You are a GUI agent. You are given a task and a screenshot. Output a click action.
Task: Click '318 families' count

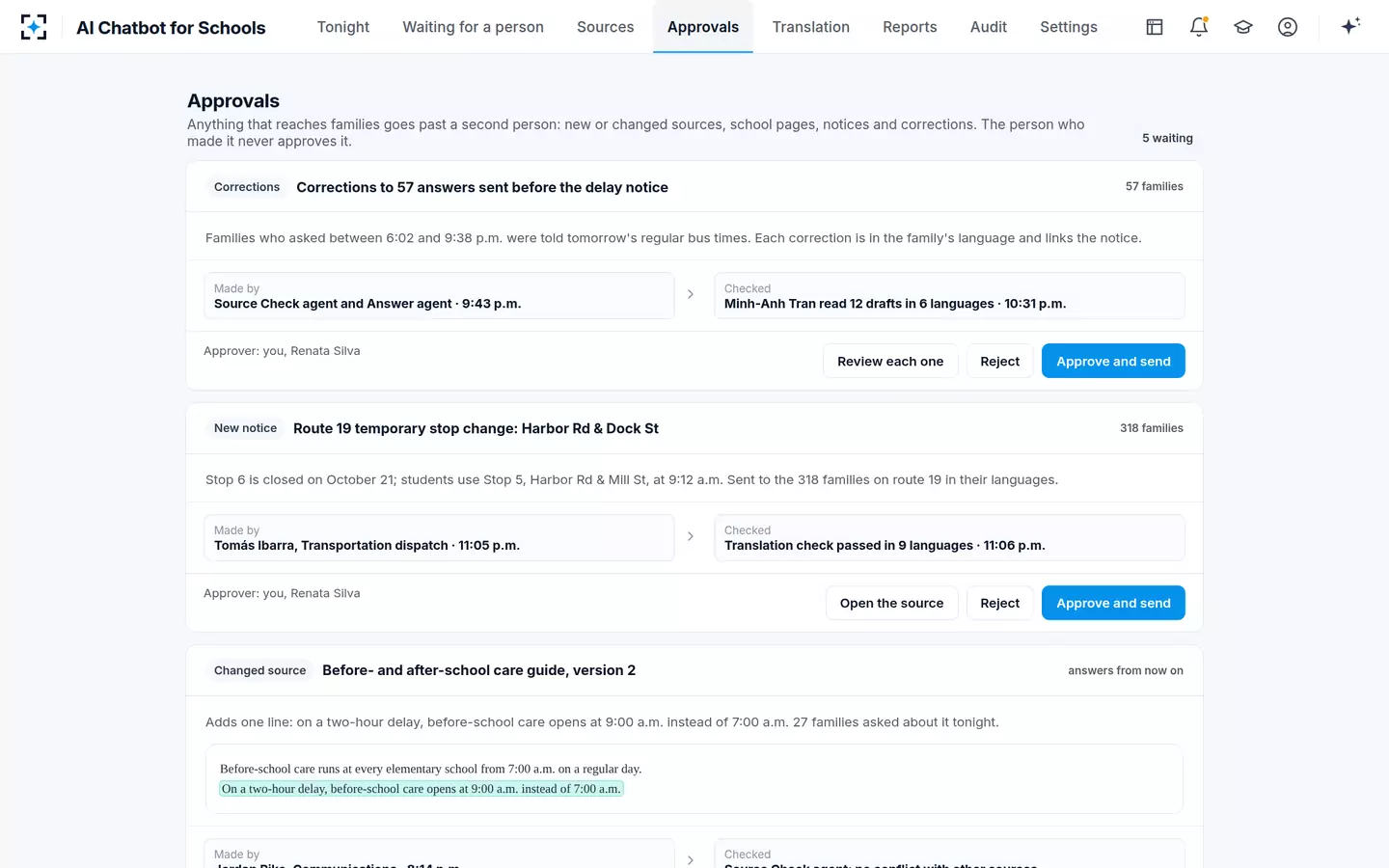(x=1151, y=428)
